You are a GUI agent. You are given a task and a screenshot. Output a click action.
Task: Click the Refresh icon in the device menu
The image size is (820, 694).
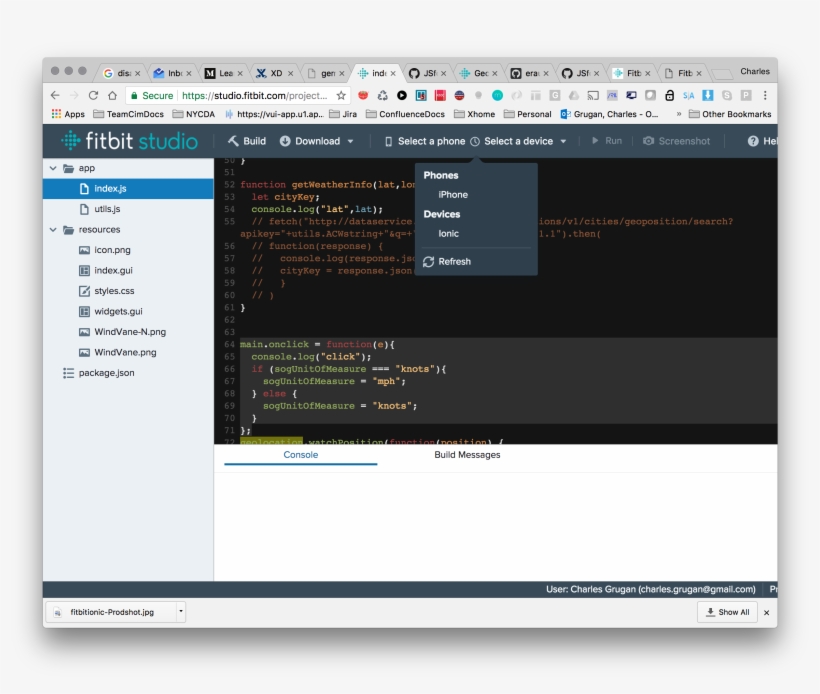pyautogui.click(x=429, y=261)
